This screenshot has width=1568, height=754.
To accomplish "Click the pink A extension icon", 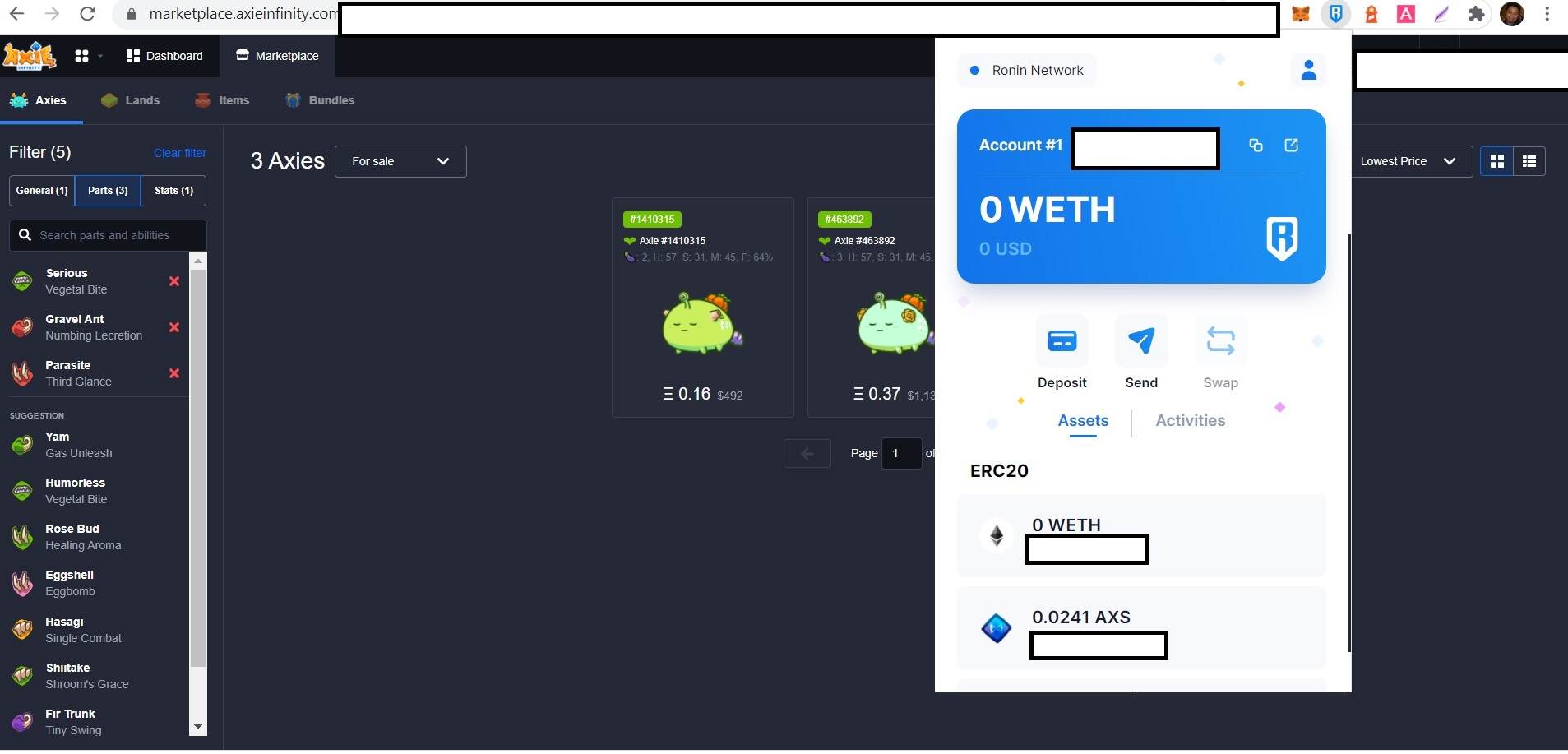I will tap(1406, 14).
